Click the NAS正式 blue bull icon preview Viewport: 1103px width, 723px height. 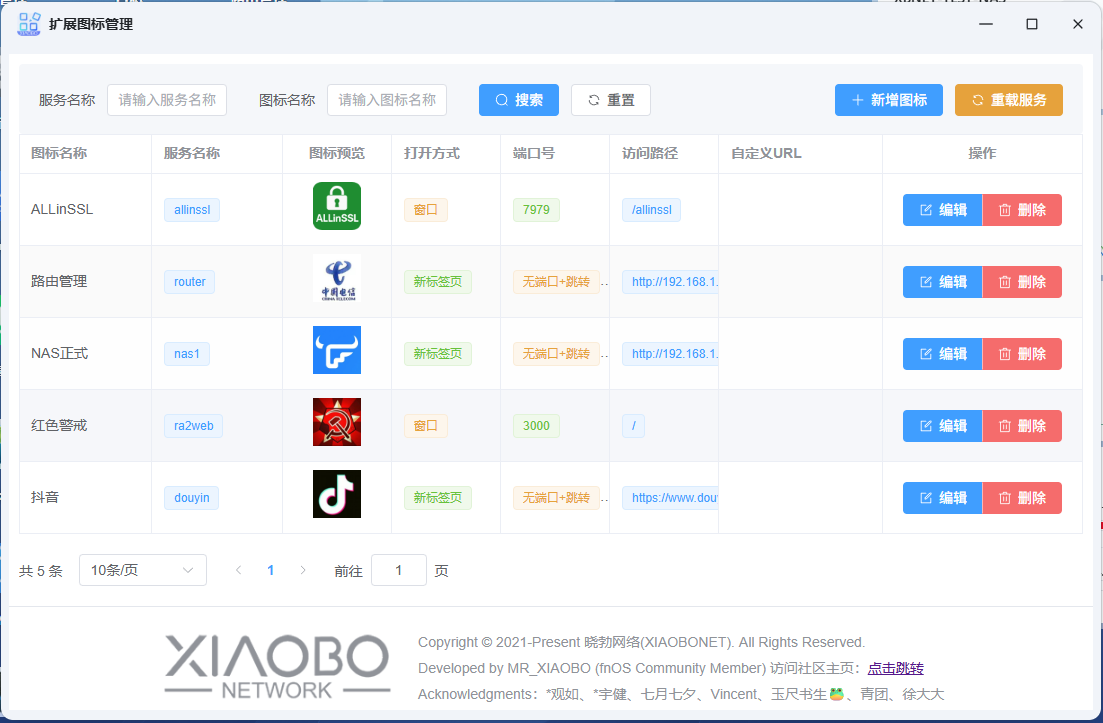pyautogui.click(x=337, y=350)
